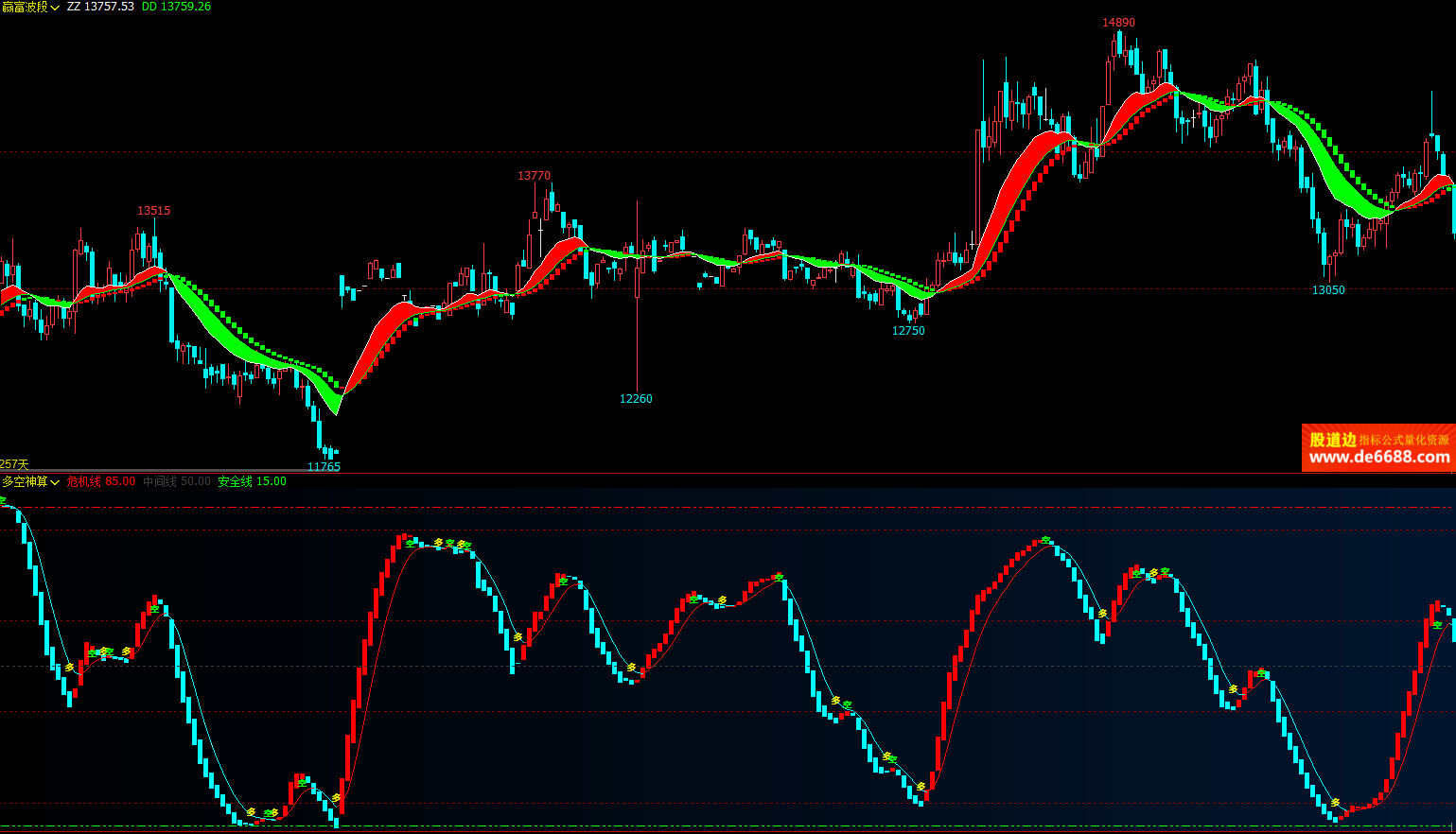The height and width of the screenshot is (834, 1456).
Task: Open the 赢富波段 indicator dropdown
Action: pyautogui.click(x=30, y=7)
